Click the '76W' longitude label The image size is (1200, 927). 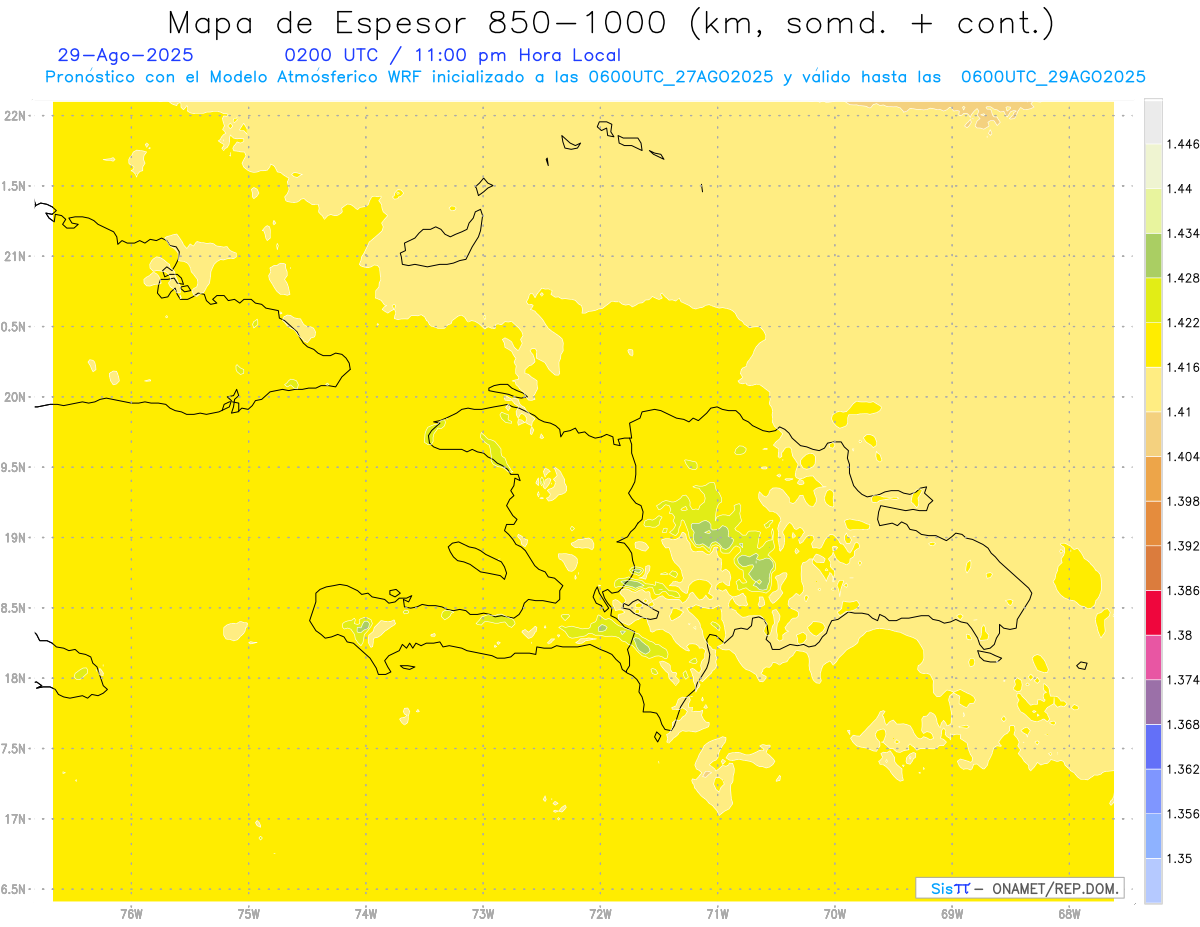pyautogui.click(x=131, y=914)
